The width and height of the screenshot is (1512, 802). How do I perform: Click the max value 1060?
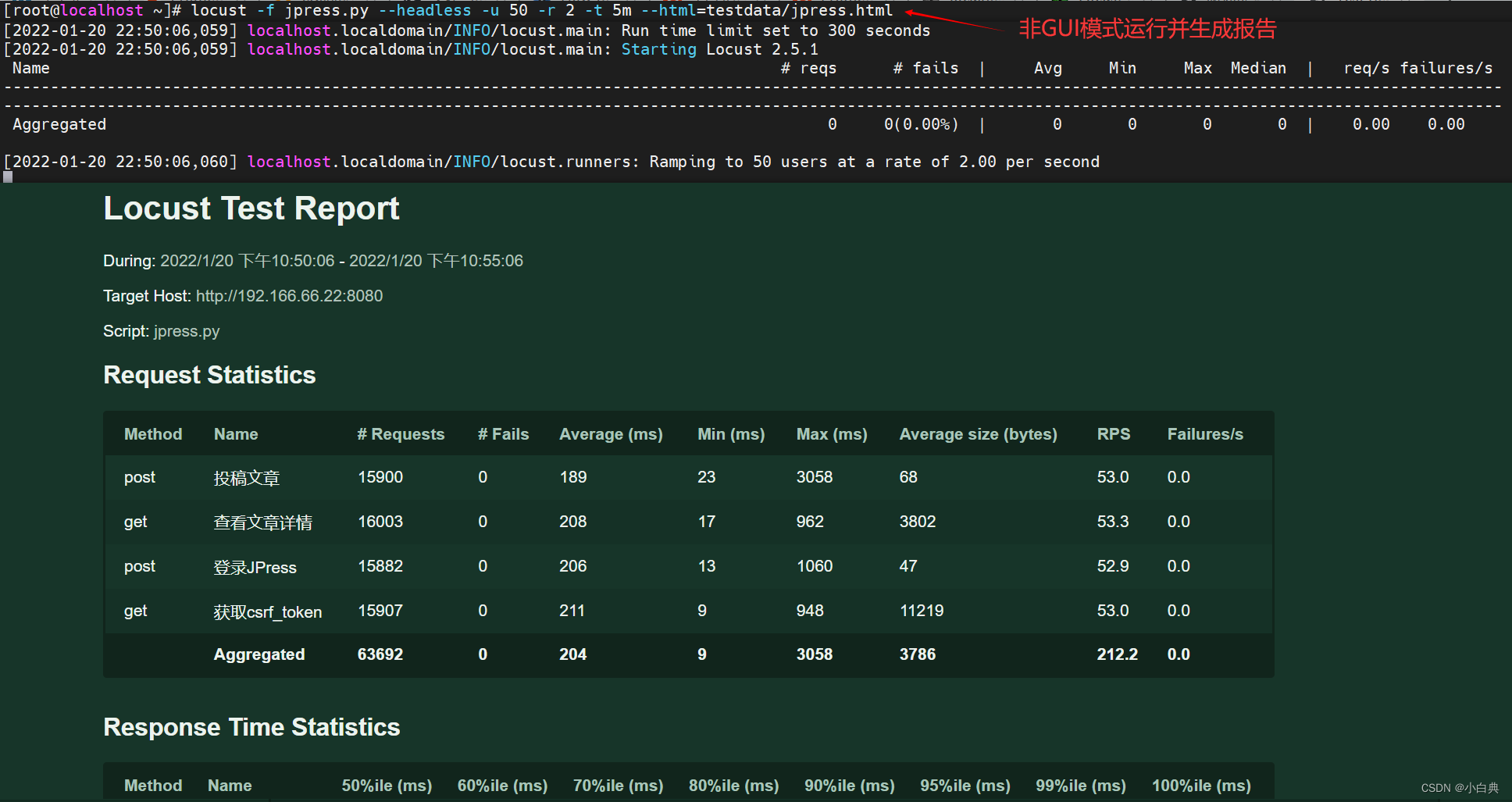tap(815, 566)
